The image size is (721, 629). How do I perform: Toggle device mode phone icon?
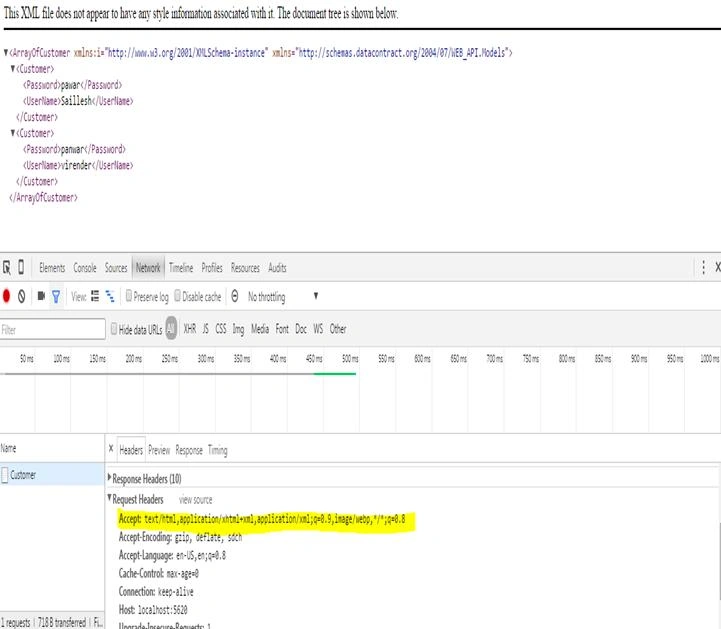[21, 267]
